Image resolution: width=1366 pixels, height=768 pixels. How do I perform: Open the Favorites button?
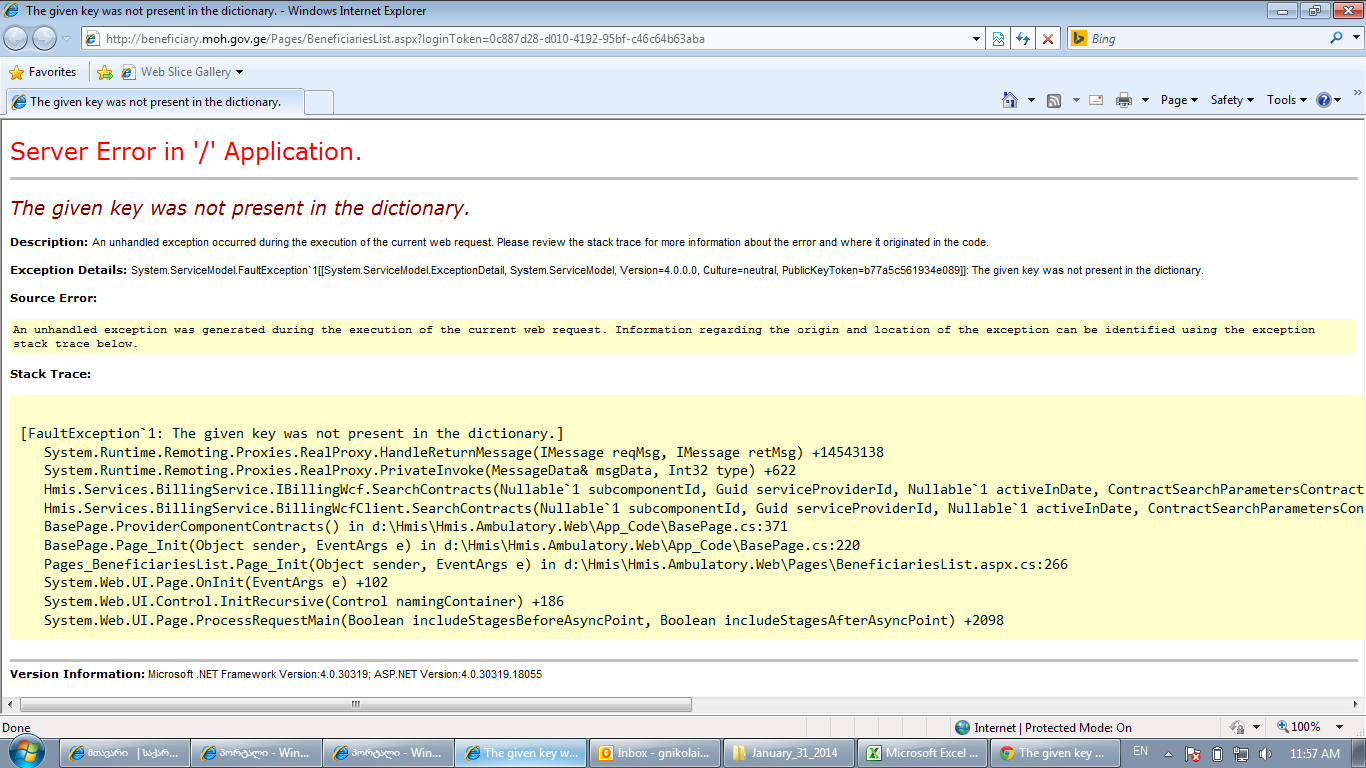(43, 72)
